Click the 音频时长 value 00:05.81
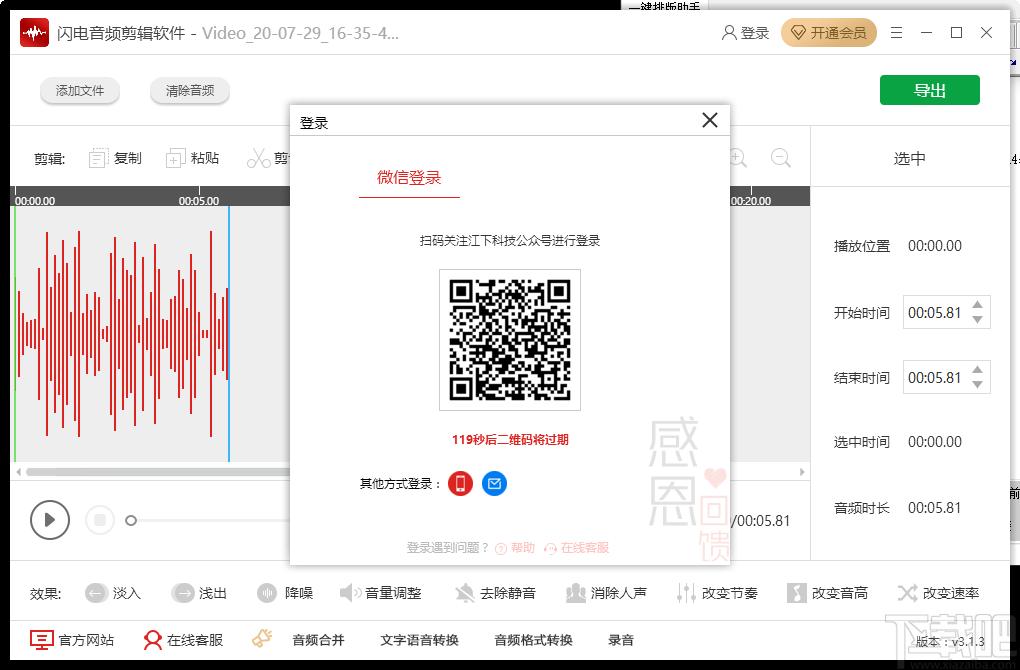Screen dimensions: 1020x670 tap(935, 507)
